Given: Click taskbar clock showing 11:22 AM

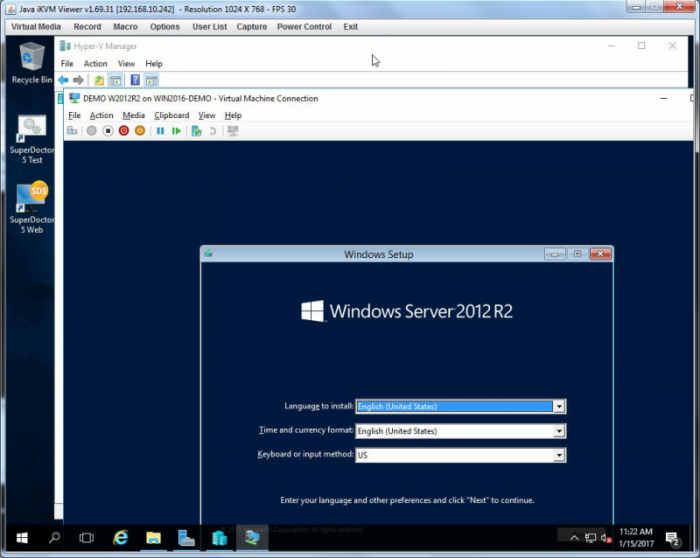Looking at the screenshot, I should click(x=636, y=538).
